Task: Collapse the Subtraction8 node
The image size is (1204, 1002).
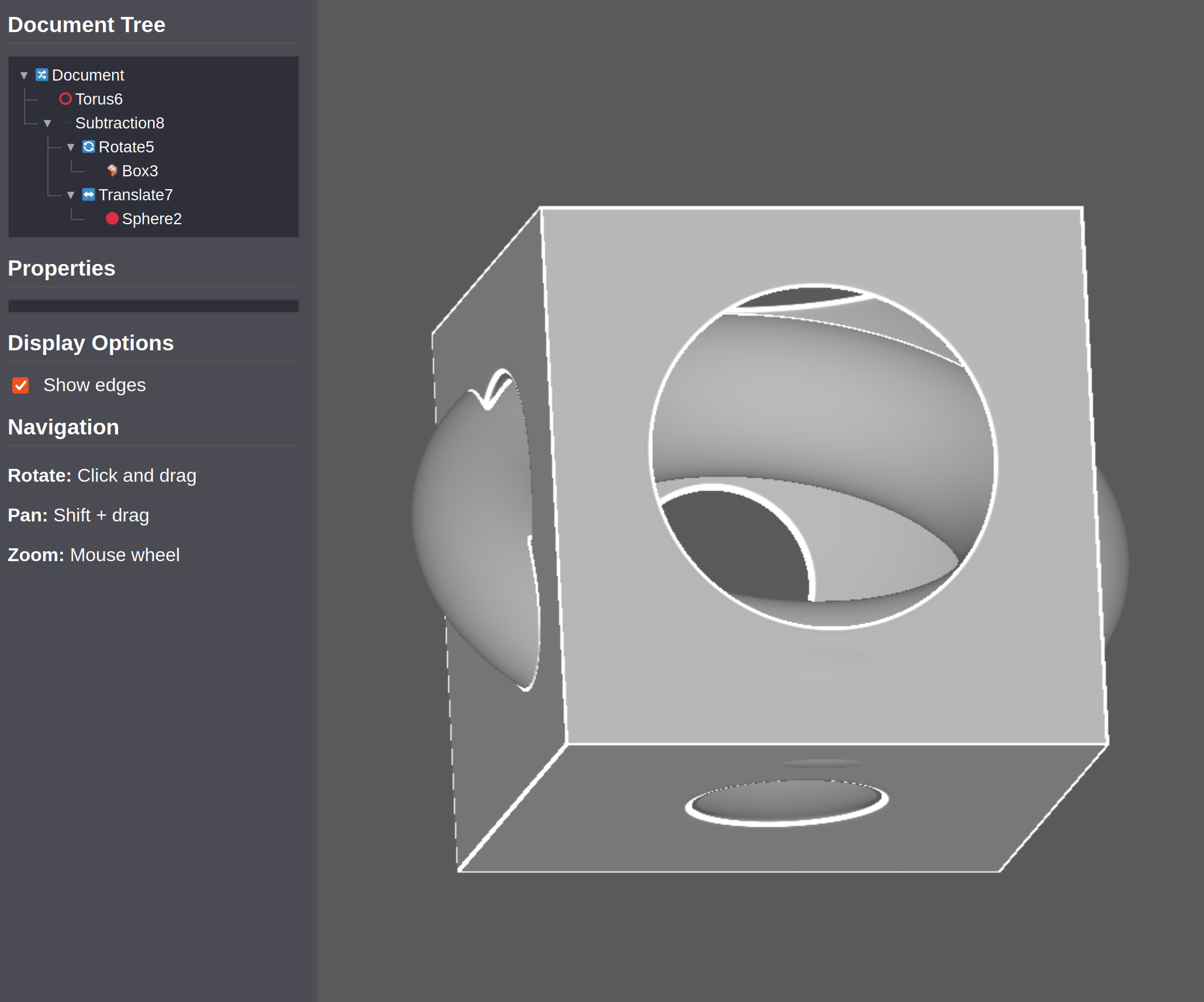Action: tap(47, 123)
